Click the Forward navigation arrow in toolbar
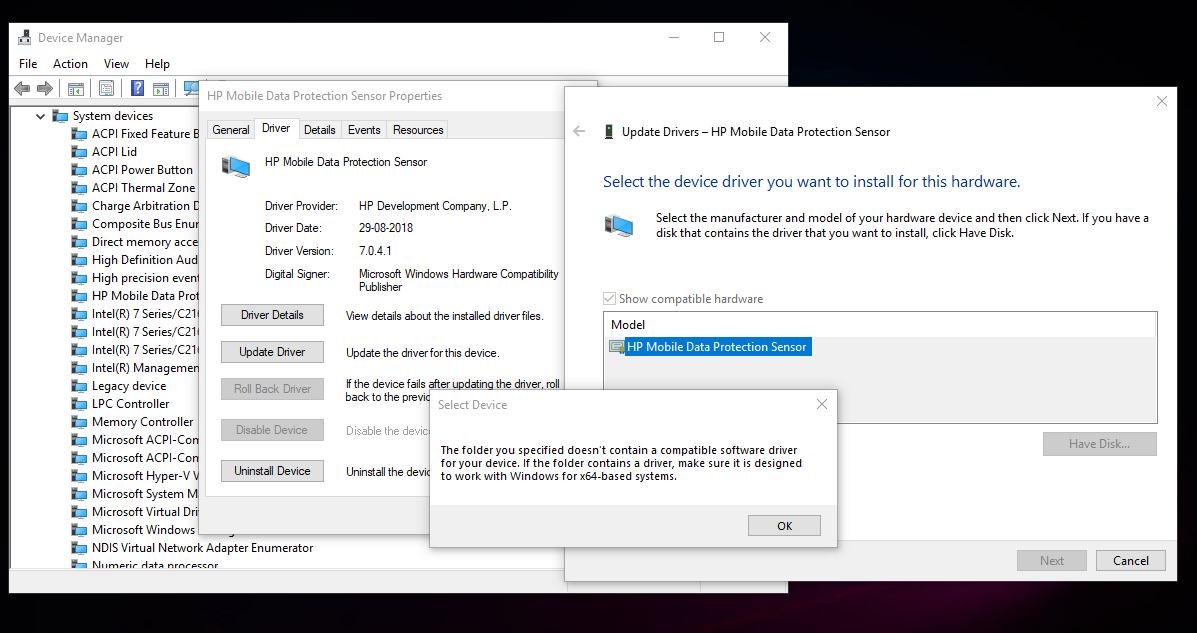The image size is (1197, 633). [x=44, y=88]
